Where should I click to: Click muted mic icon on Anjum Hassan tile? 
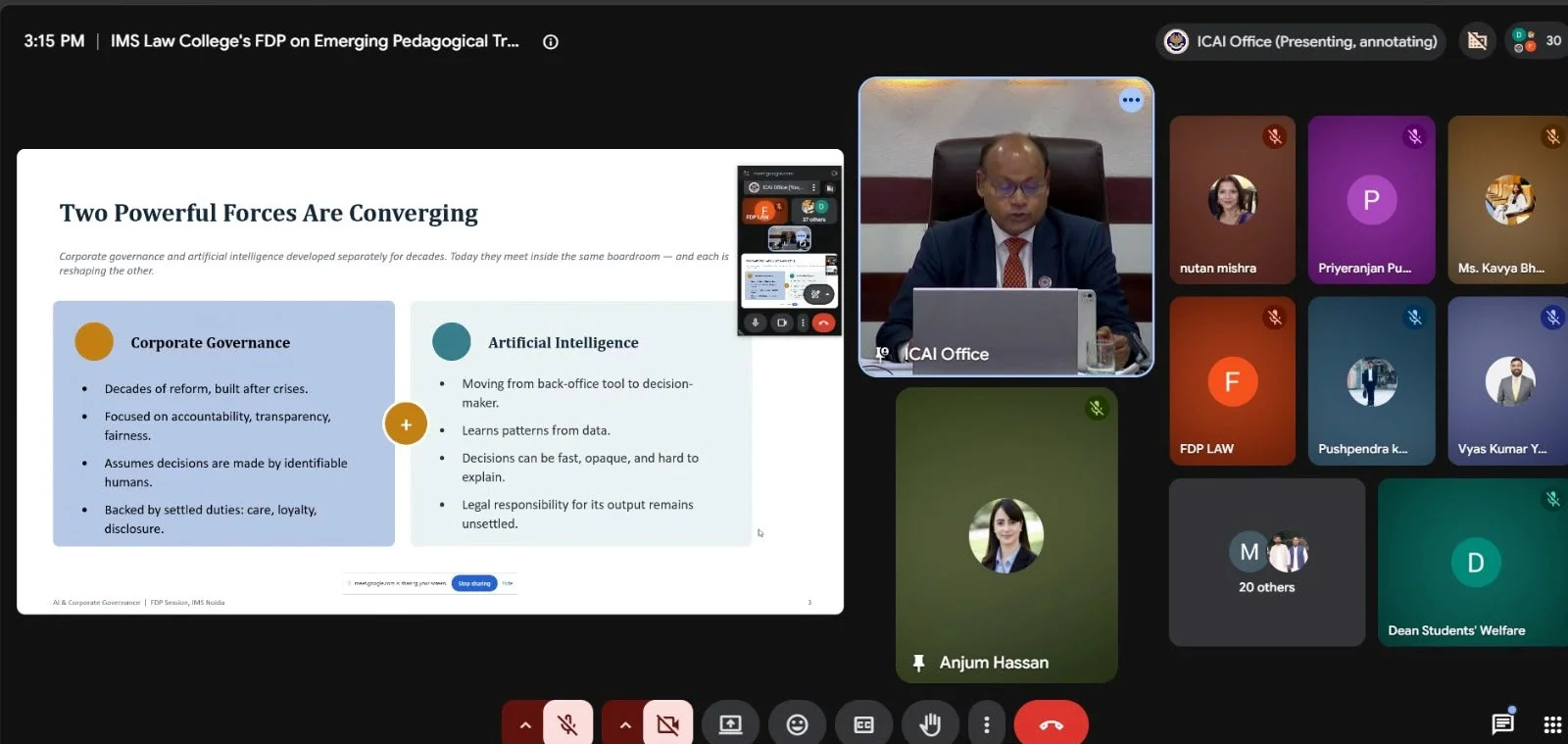pyautogui.click(x=1097, y=409)
